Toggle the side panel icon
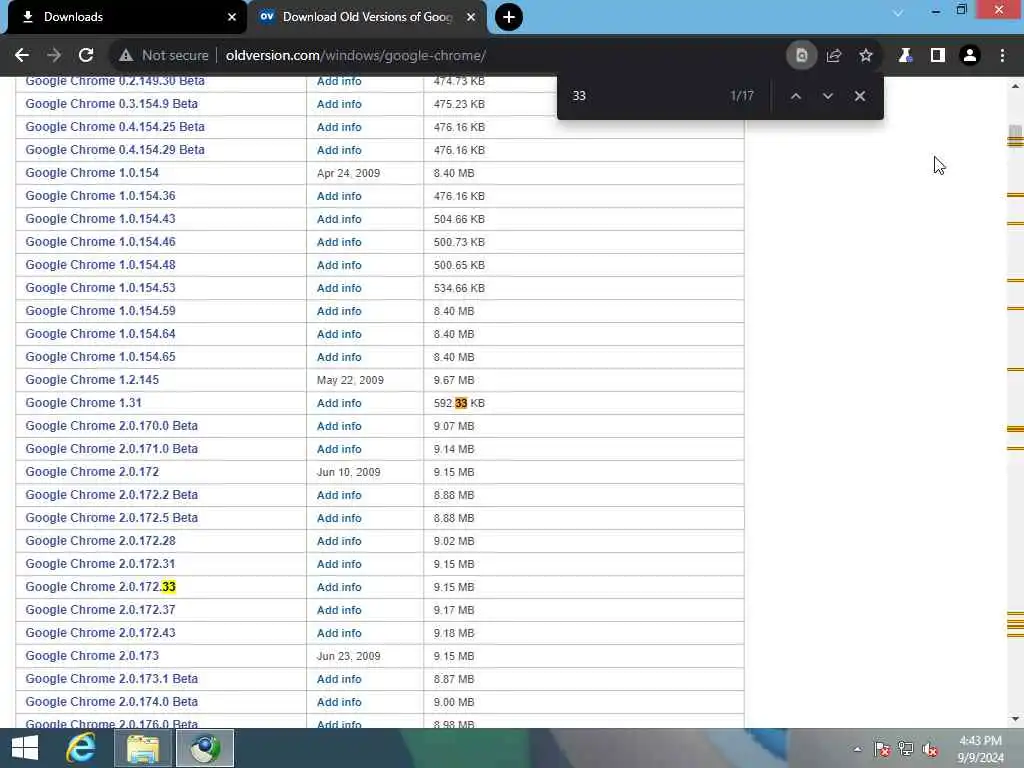Image resolution: width=1024 pixels, height=768 pixels. coord(938,56)
